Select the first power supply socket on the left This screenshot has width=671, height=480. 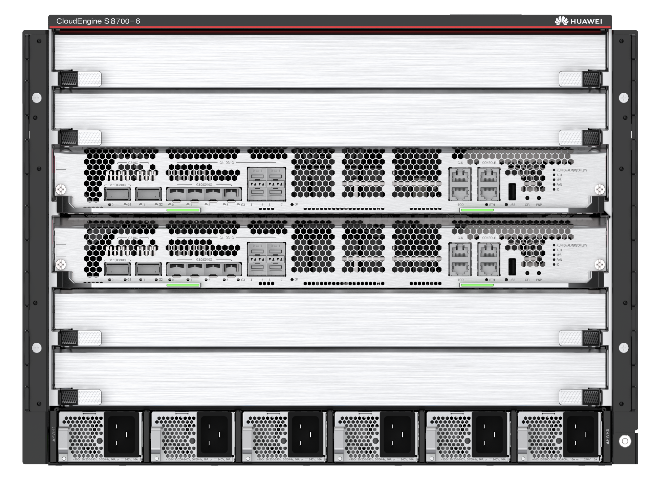click(120, 436)
